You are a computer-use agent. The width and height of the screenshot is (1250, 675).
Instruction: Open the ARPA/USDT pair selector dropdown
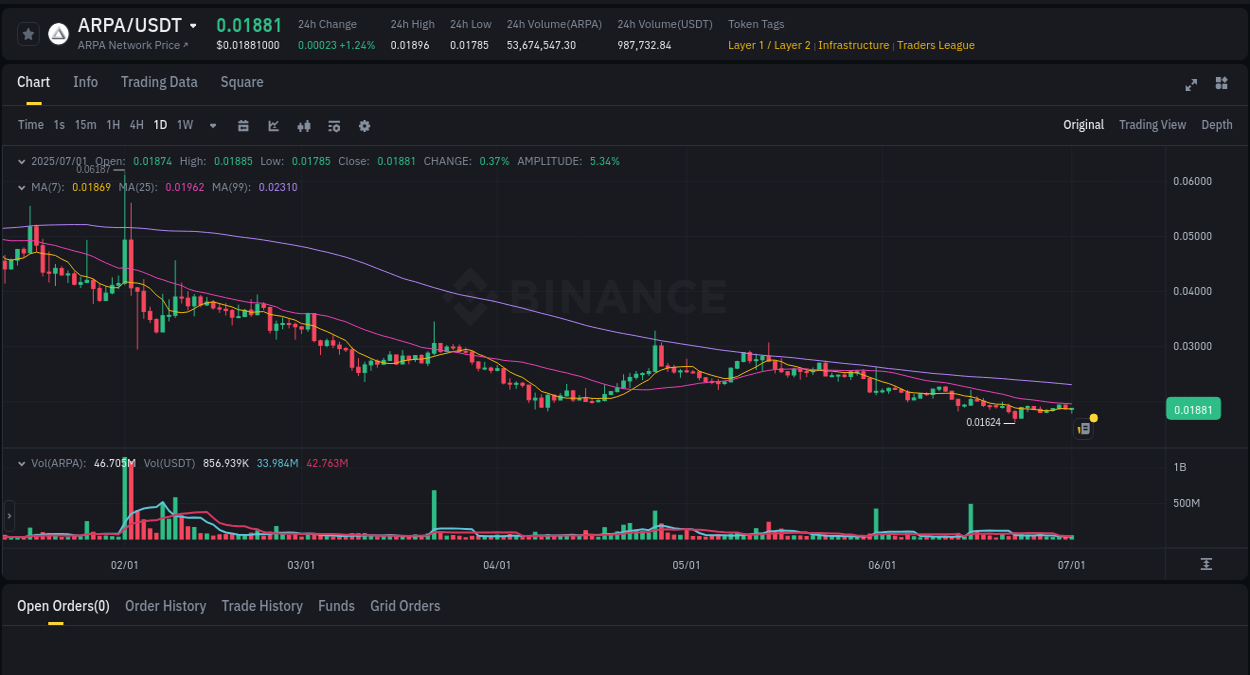(x=193, y=25)
